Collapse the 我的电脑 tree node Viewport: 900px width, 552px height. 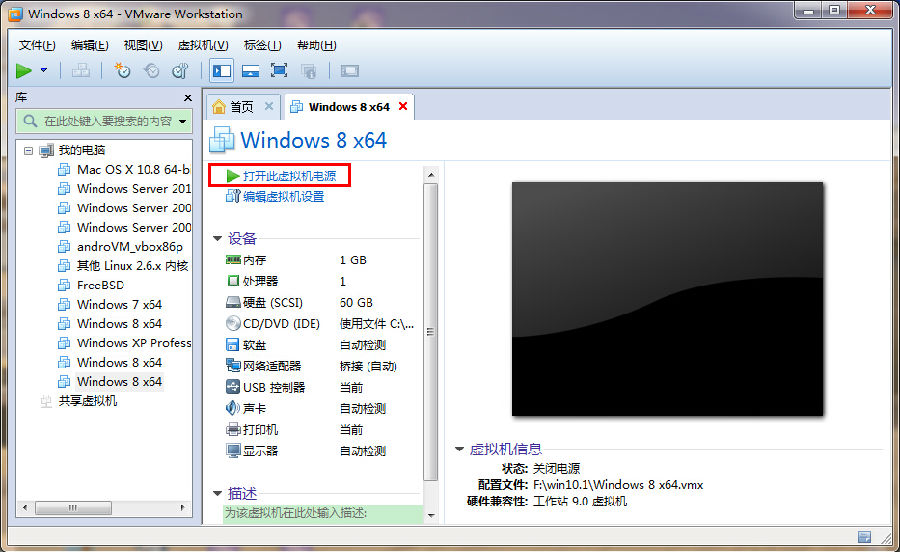[x=28, y=150]
